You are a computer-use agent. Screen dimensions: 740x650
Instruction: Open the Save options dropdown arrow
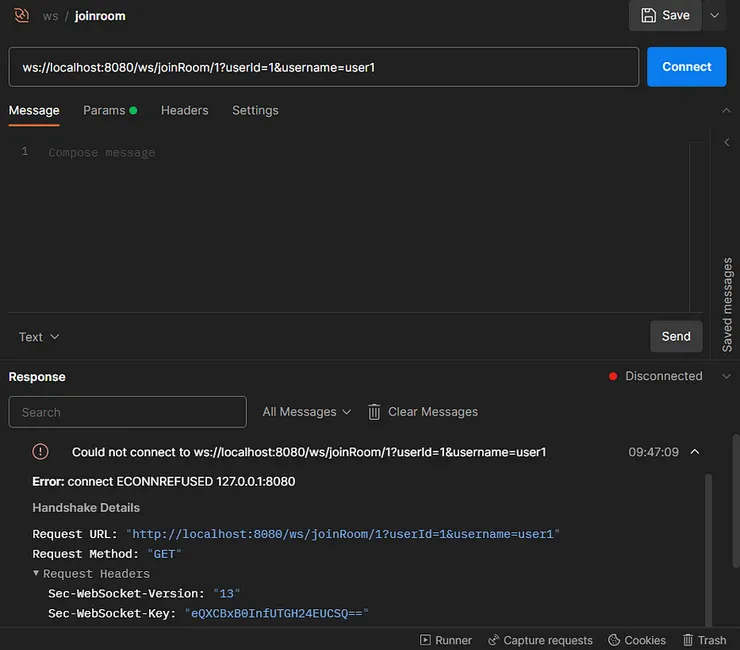tap(715, 15)
